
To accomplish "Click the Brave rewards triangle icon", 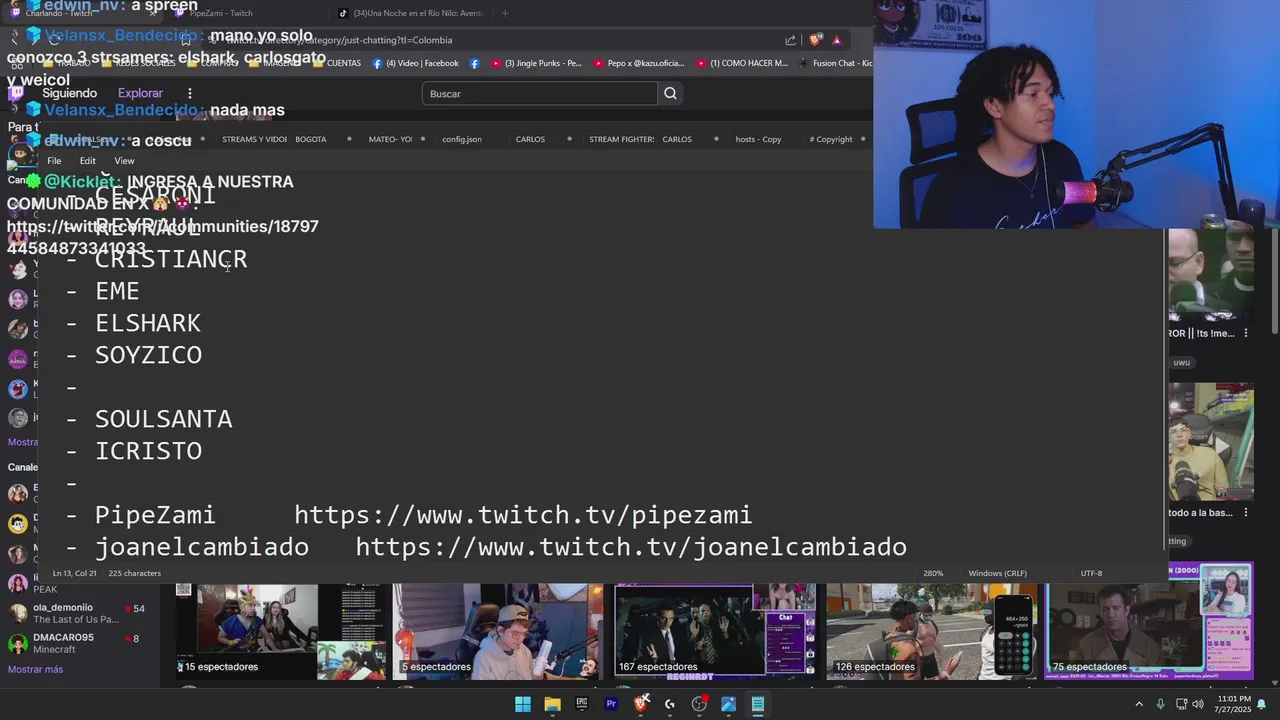I will [x=837, y=40].
